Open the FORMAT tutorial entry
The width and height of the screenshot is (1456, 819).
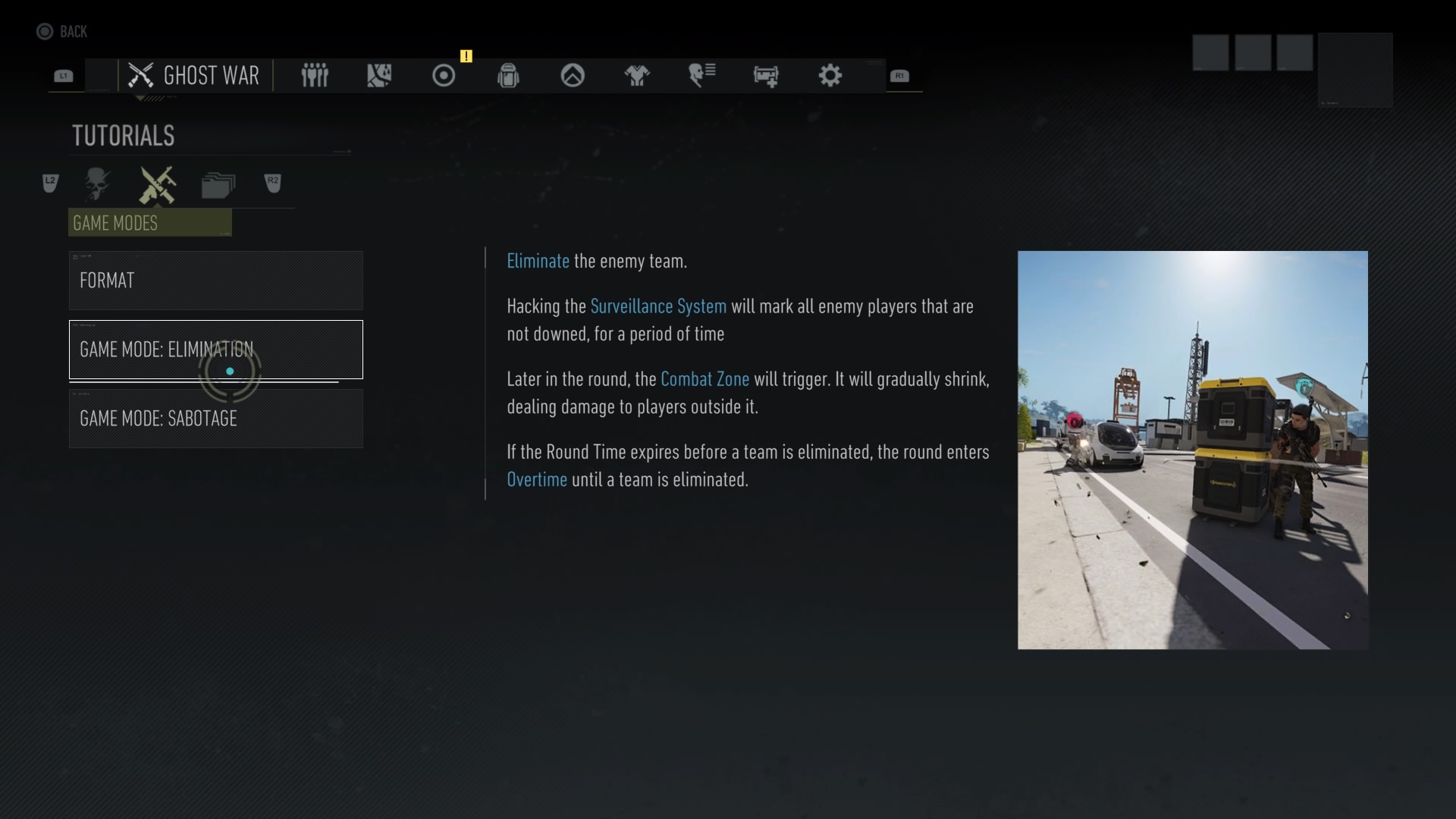tap(216, 281)
